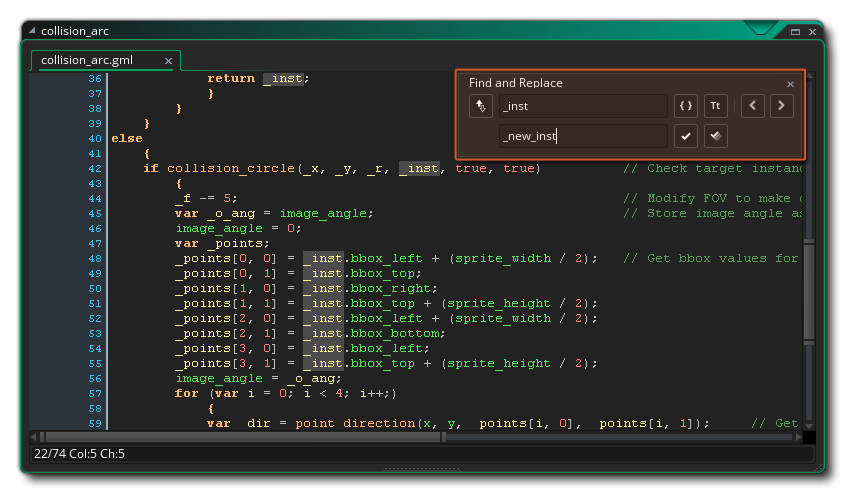Click the highlighted _inst on line 36
The width and height of the screenshot is (845, 493).
[x=283, y=78]
